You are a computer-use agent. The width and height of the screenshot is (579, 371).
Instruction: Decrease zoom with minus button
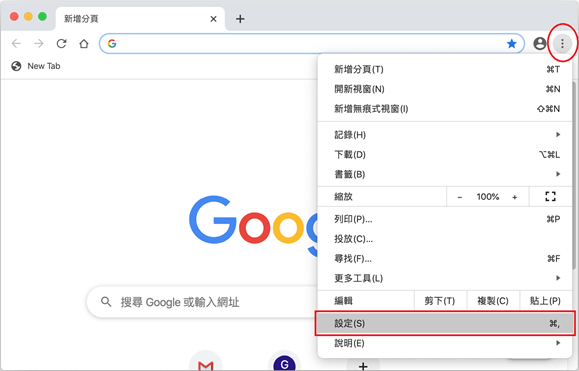459,197
